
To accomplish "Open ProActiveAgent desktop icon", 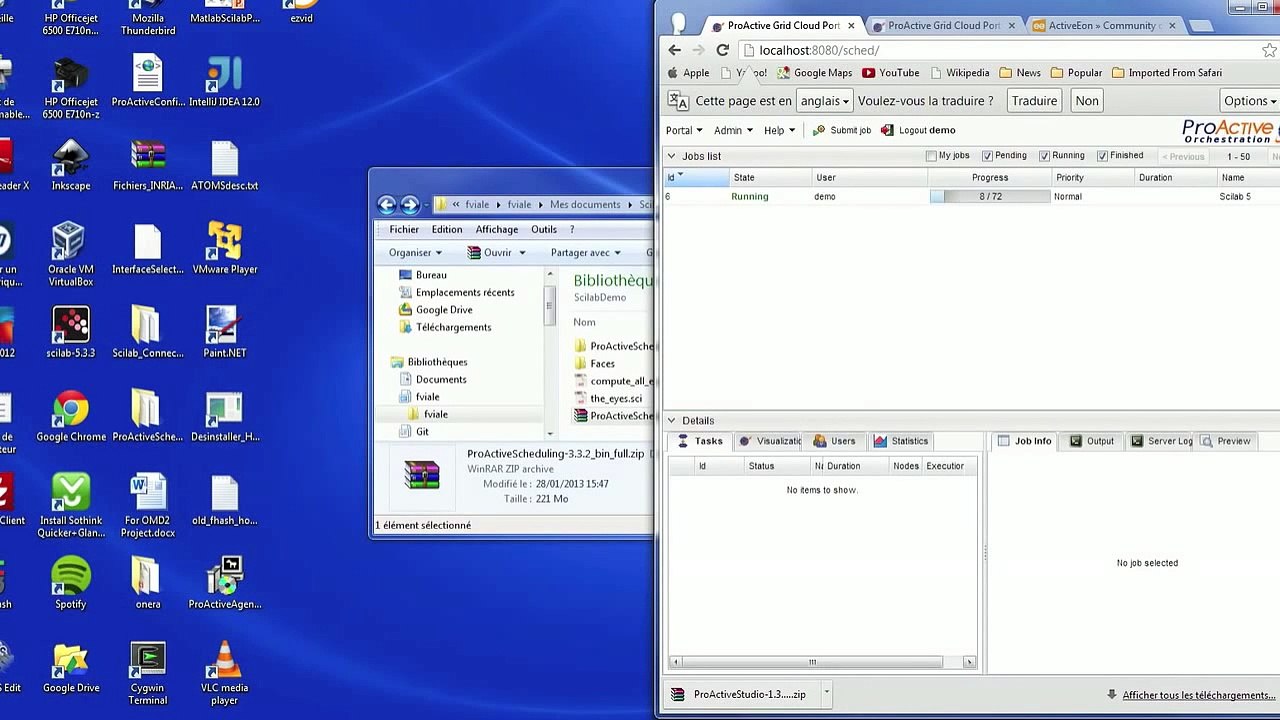I will tap(225, 584).
